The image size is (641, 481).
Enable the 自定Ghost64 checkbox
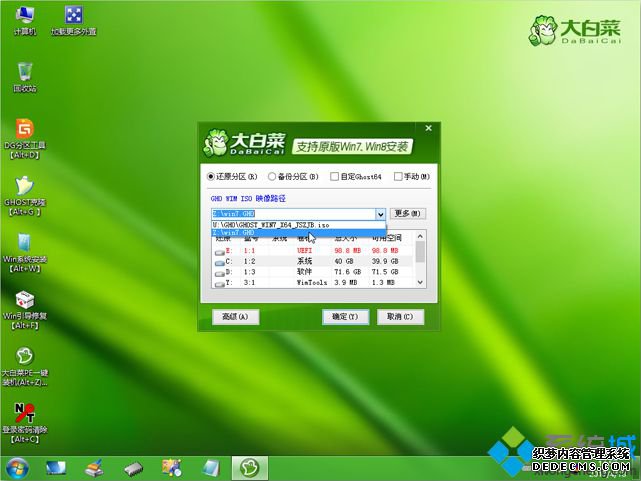click(356, 177)
